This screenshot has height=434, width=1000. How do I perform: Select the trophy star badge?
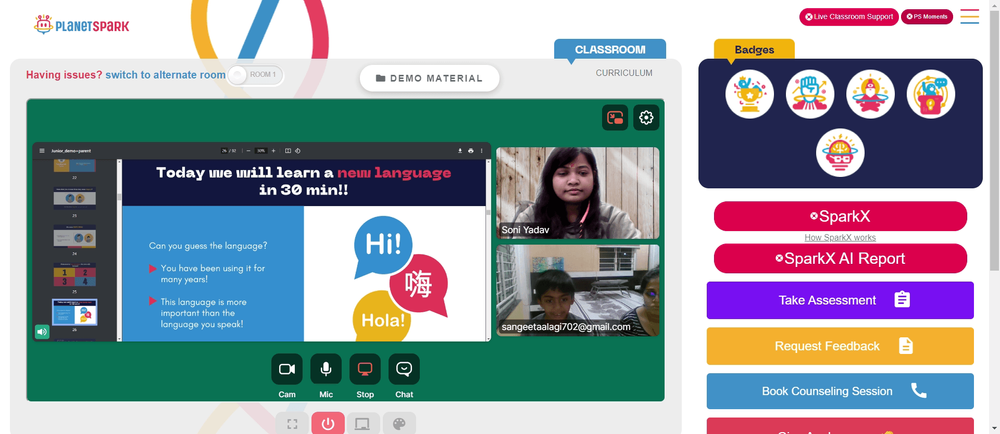(x=749, y=94)
